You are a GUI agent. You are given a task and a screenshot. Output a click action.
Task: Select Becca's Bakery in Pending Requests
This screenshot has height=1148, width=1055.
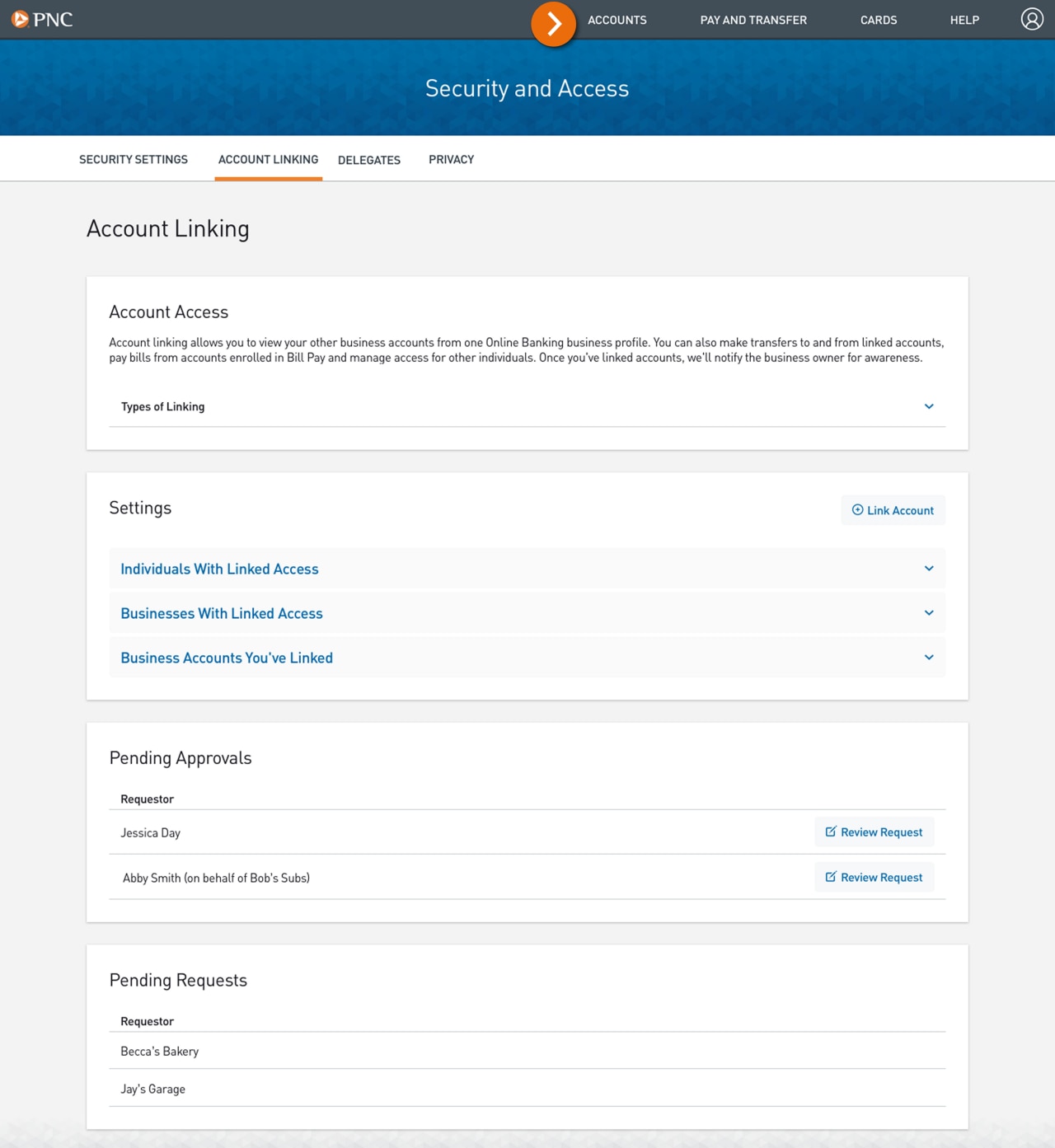pos(159,1050)
